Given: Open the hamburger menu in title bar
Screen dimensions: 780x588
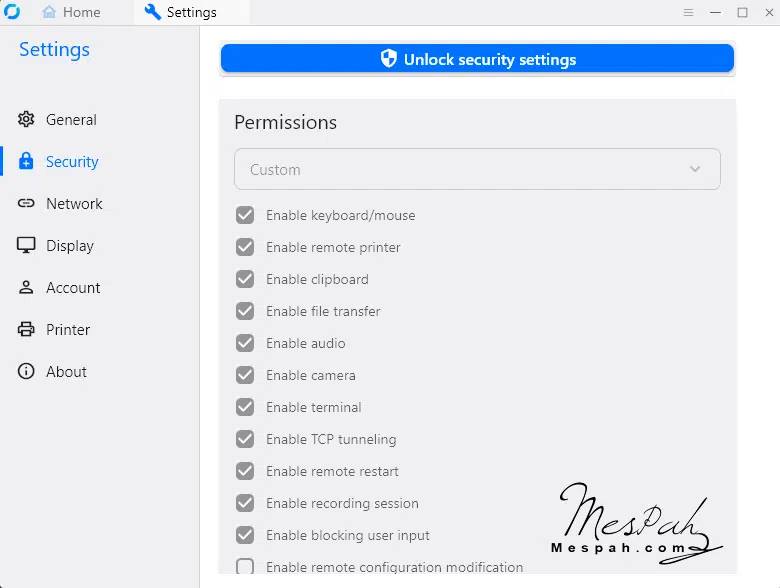Looking at the screenshot, I should tap(688, 13).
